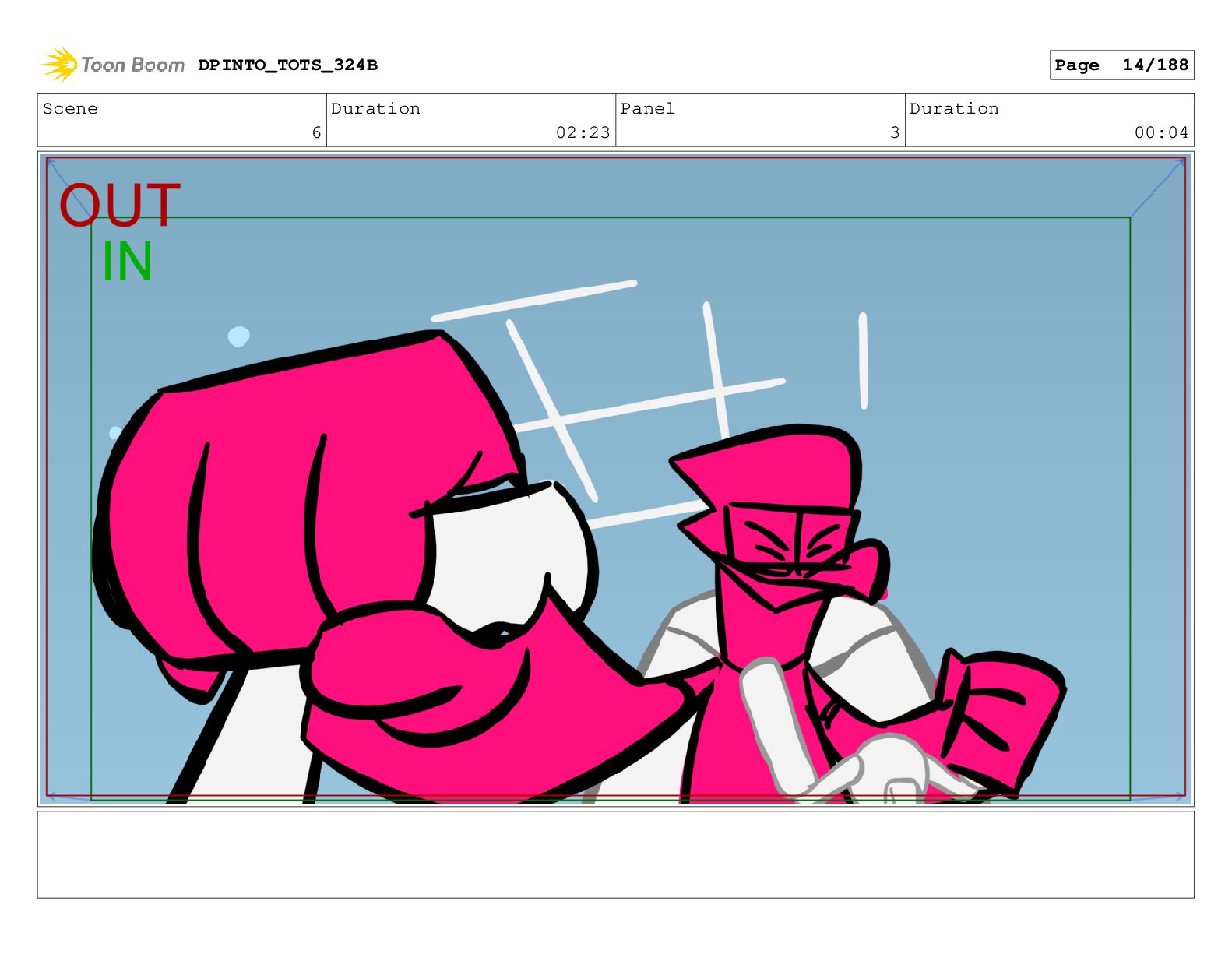The width and height of the screenshot is (1232, 954).
Task: Select the scene number 6
Action: click(316, 133)
